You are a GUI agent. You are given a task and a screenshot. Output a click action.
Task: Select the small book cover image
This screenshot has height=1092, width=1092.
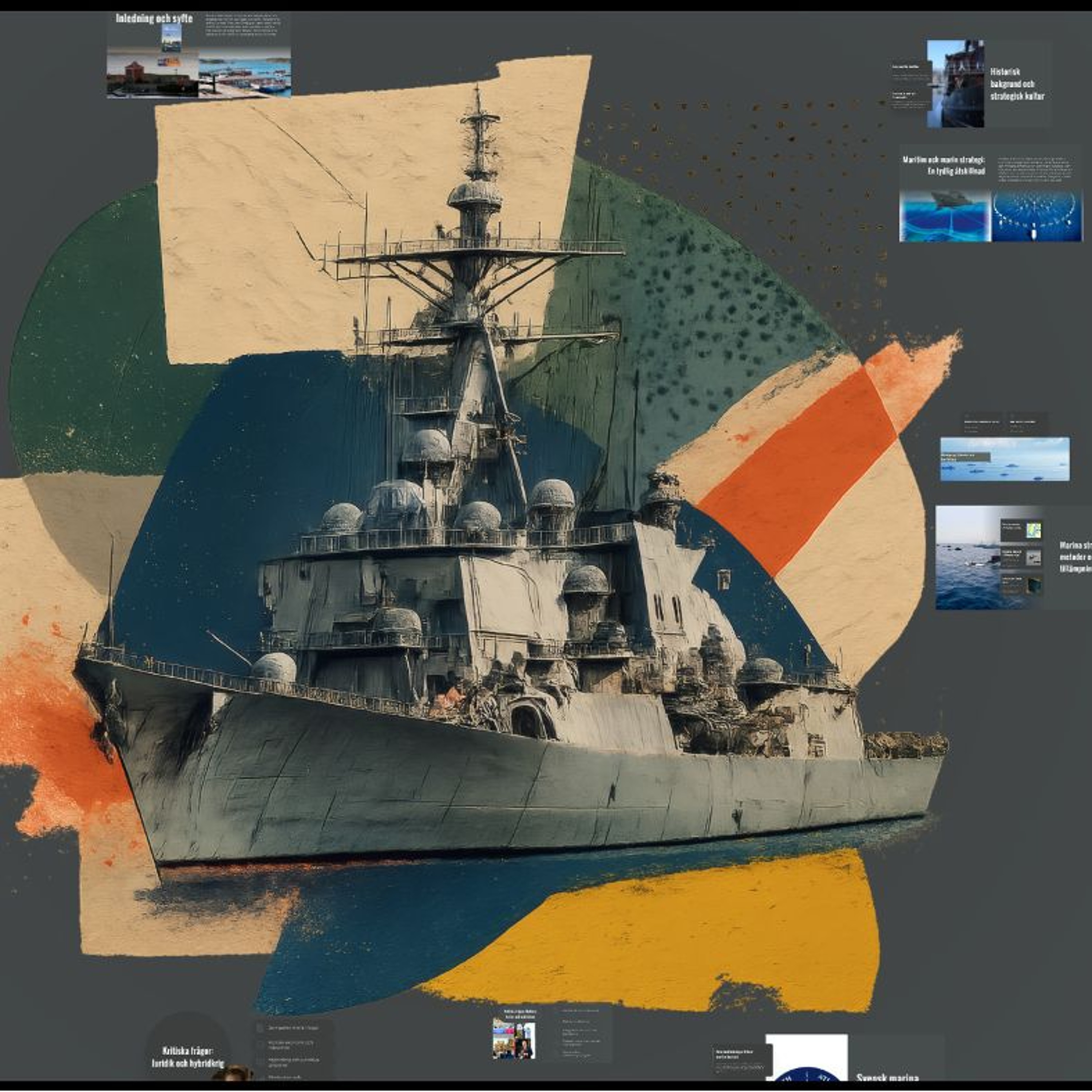pos(172,38)
